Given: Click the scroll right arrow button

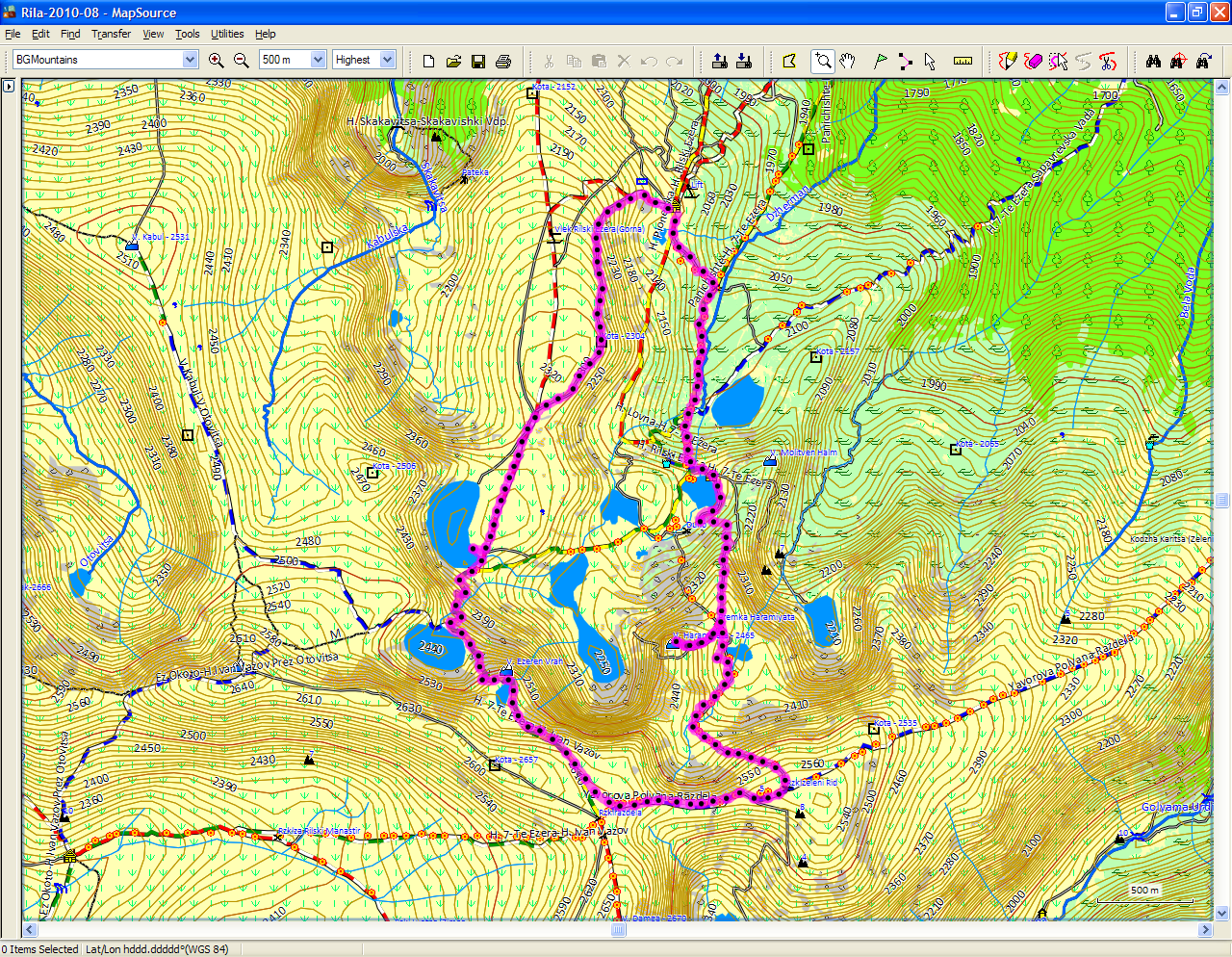Looking at the screenshot, I should coord(1205,930).
